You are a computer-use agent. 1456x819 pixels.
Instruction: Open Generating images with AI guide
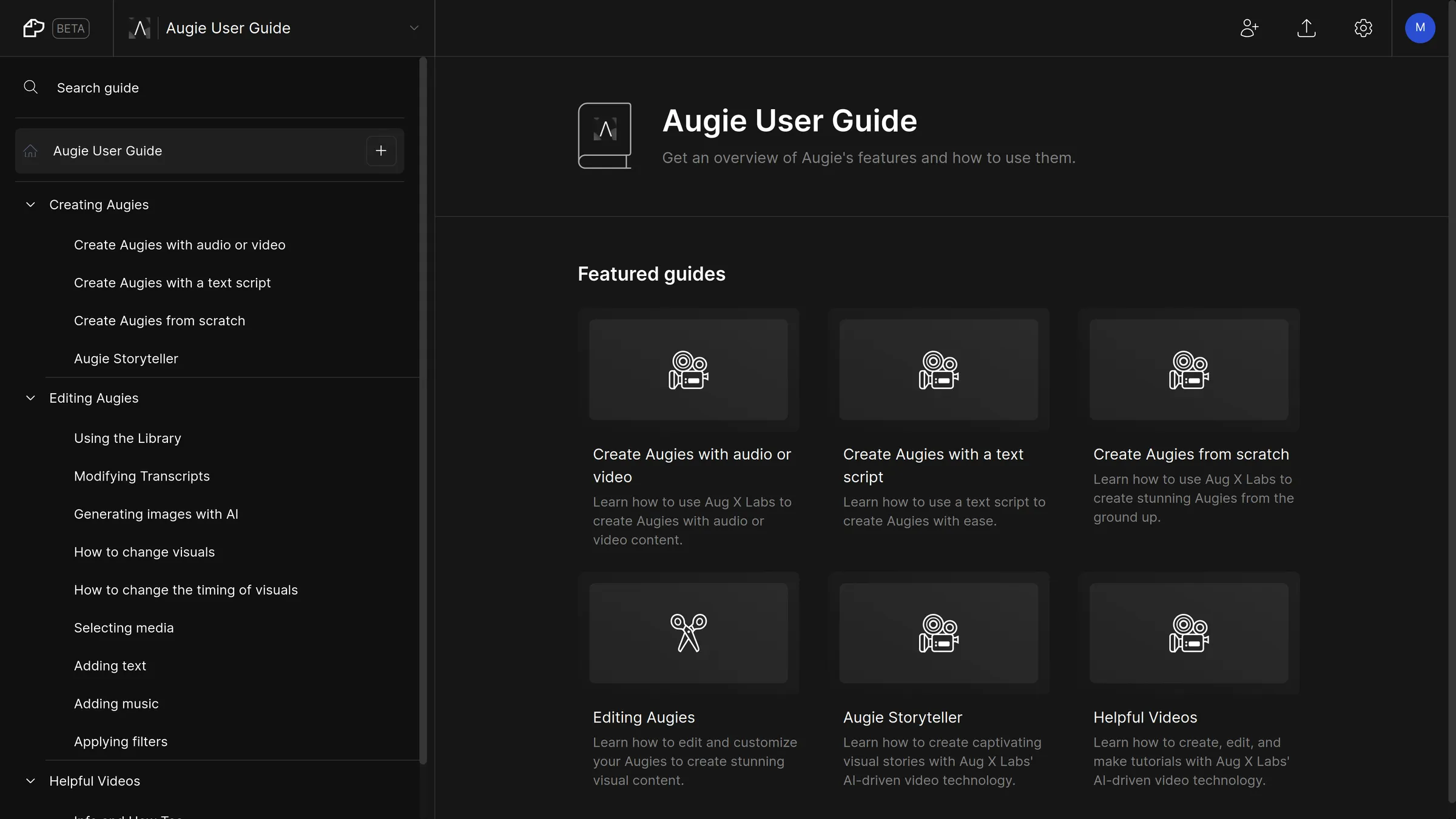click(x=156, y=514)
